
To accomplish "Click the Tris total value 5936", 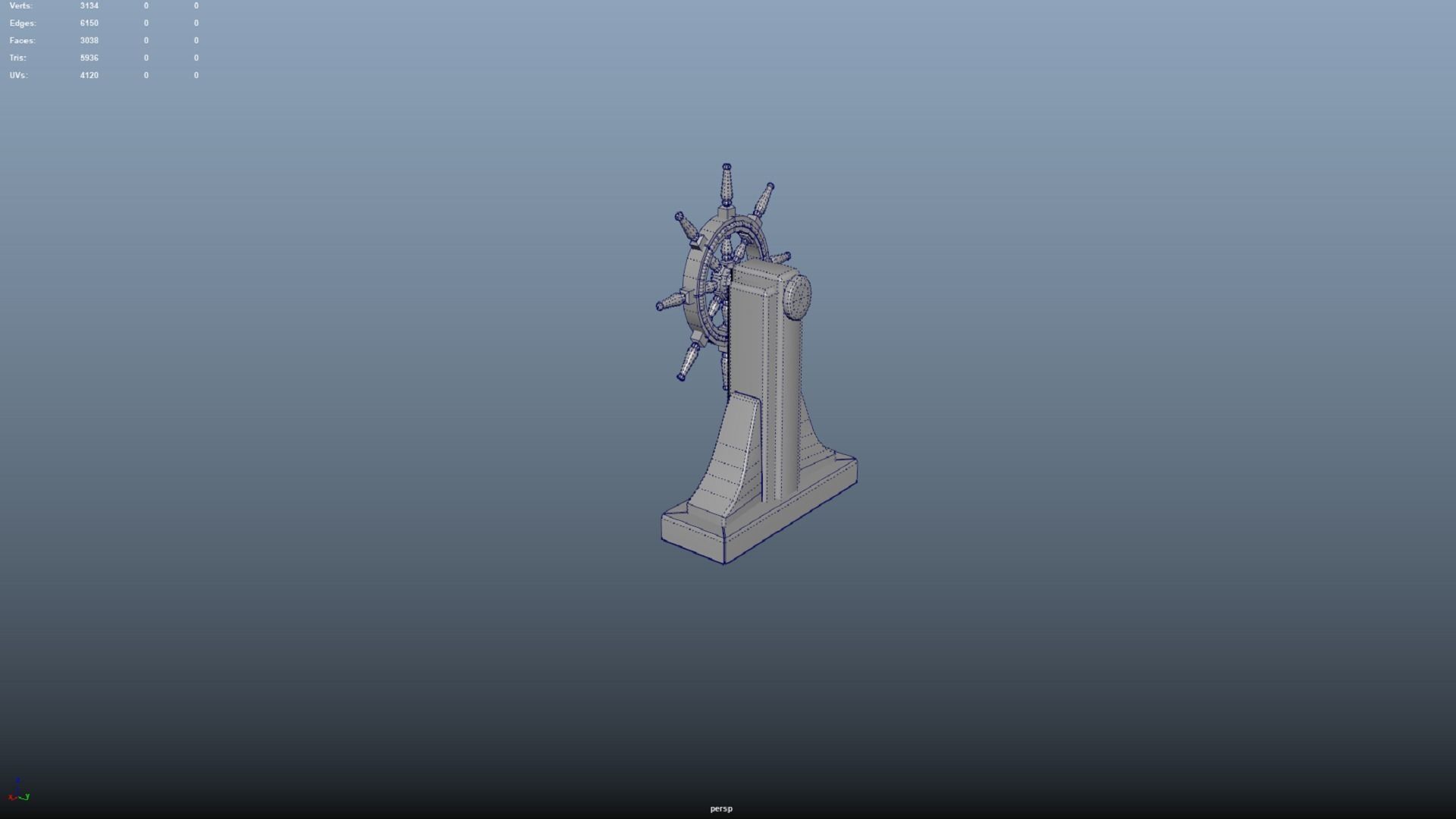I will tap(89, 58).
